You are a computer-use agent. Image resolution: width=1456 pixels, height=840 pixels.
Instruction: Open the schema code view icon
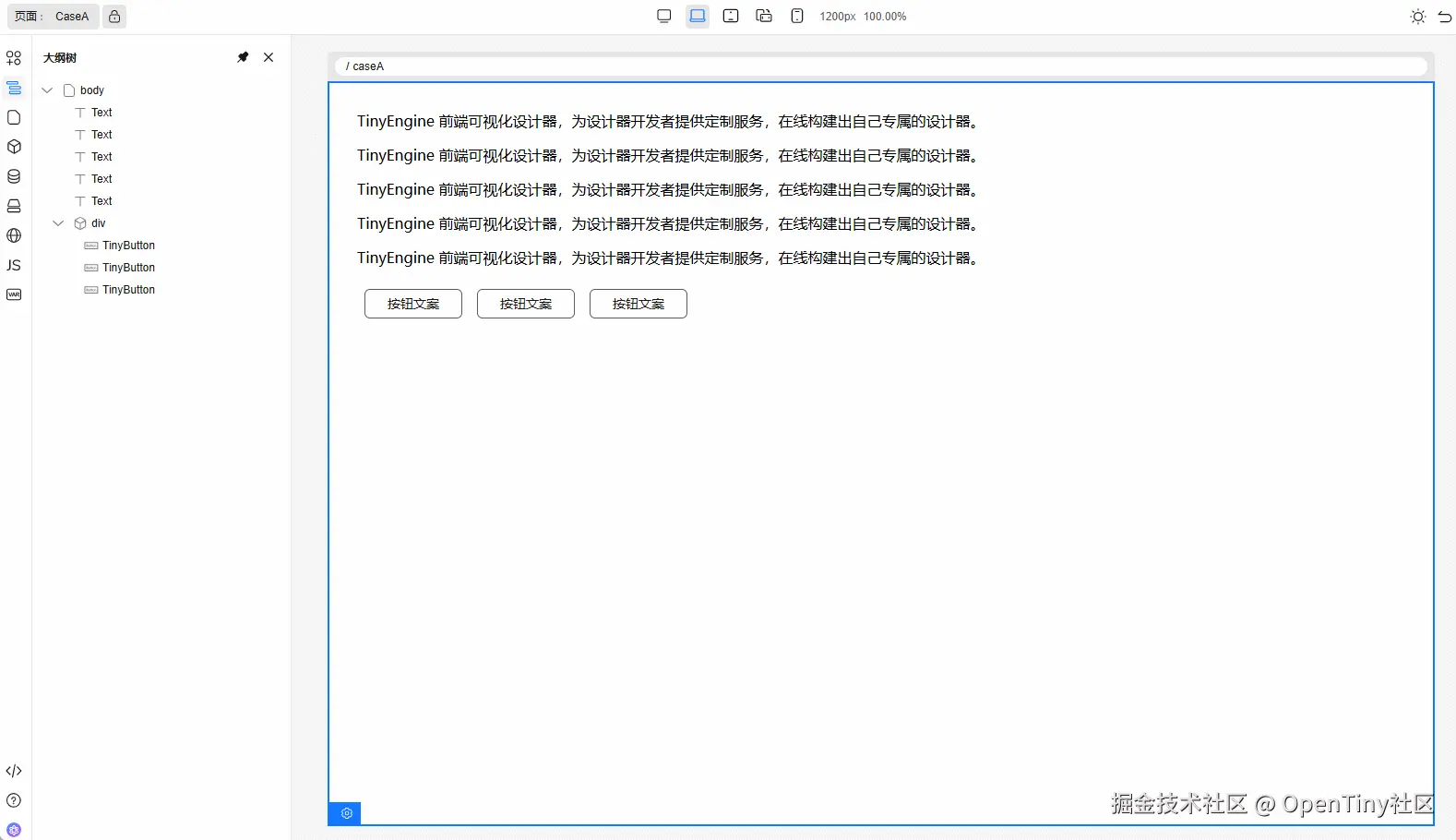(14, 771)
